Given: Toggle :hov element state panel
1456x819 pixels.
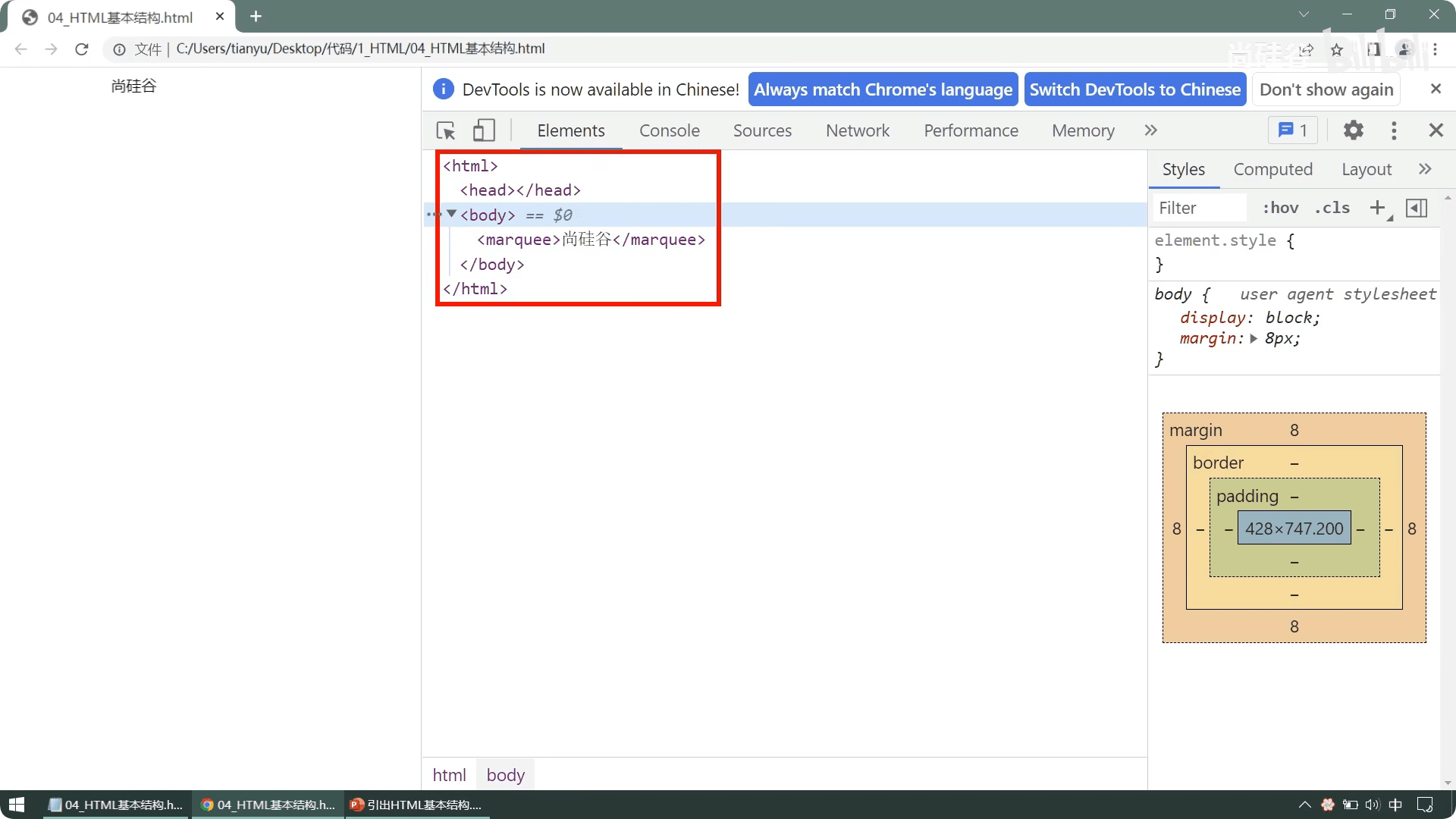Looking at the screenshot, I should click(1280, 208).
